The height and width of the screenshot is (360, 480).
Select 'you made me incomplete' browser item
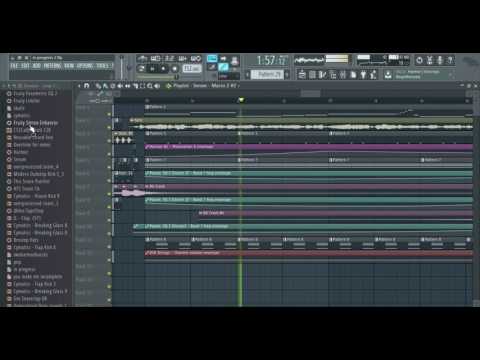pyautogui.click(x=38, y=277)
